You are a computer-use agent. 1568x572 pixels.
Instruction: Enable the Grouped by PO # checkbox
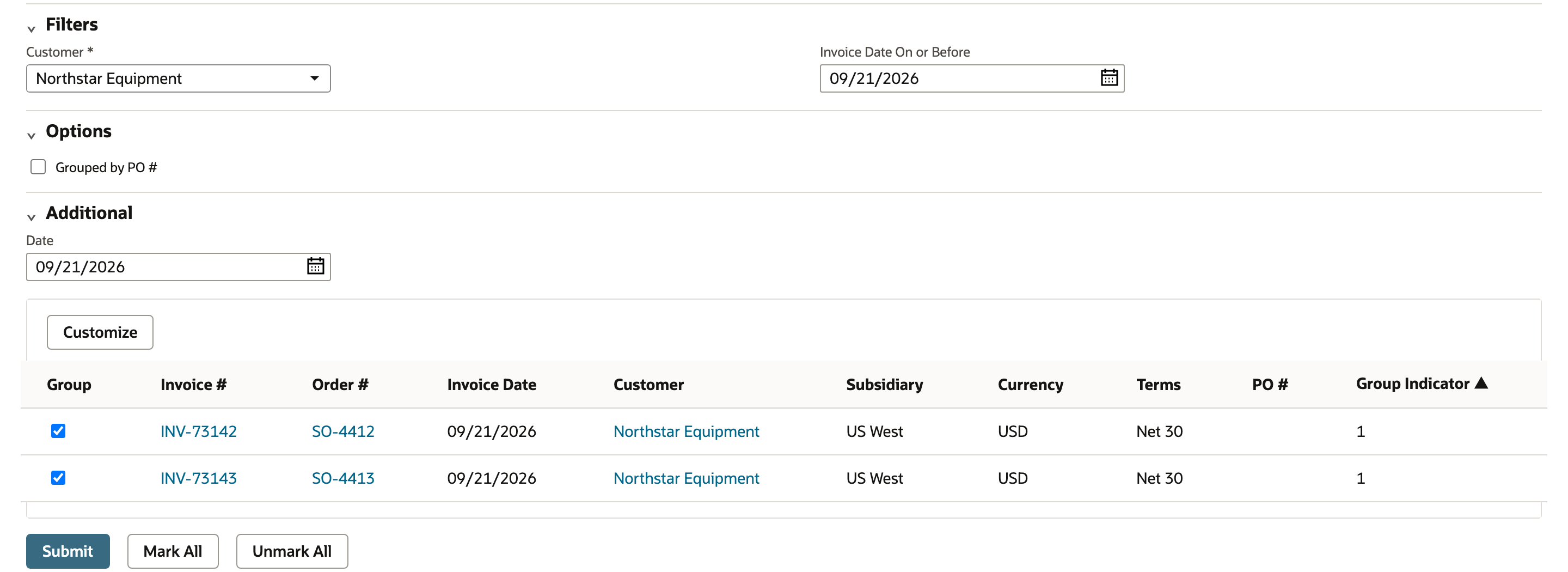coord(38,167)
